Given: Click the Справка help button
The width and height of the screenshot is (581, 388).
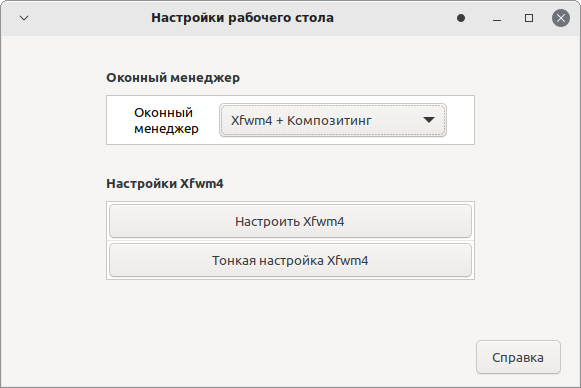Looking at the screenshot, I should tap(518, 357).
